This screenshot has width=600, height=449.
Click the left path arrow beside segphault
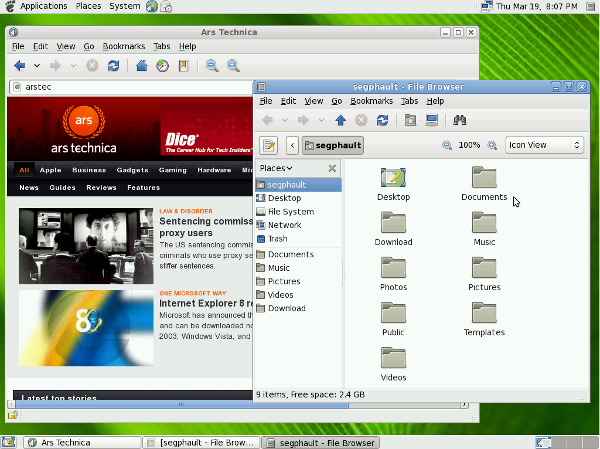click(292, 145)
